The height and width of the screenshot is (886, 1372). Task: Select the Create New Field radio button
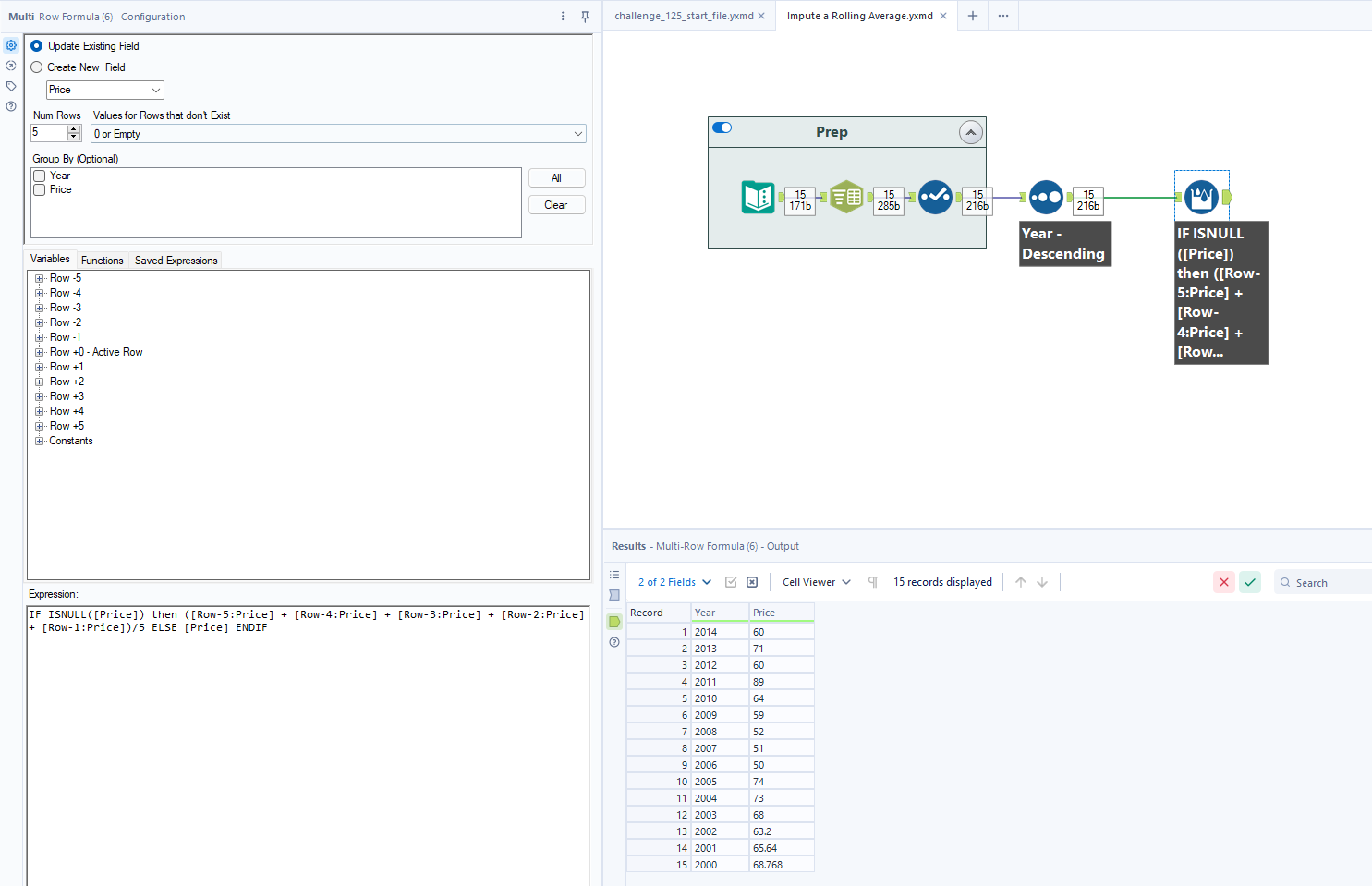pos(36,67)
